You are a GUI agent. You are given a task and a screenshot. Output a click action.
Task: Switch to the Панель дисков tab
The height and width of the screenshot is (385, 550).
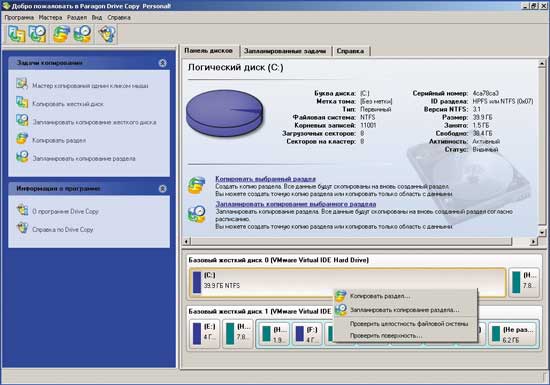(x=209, y=51)
